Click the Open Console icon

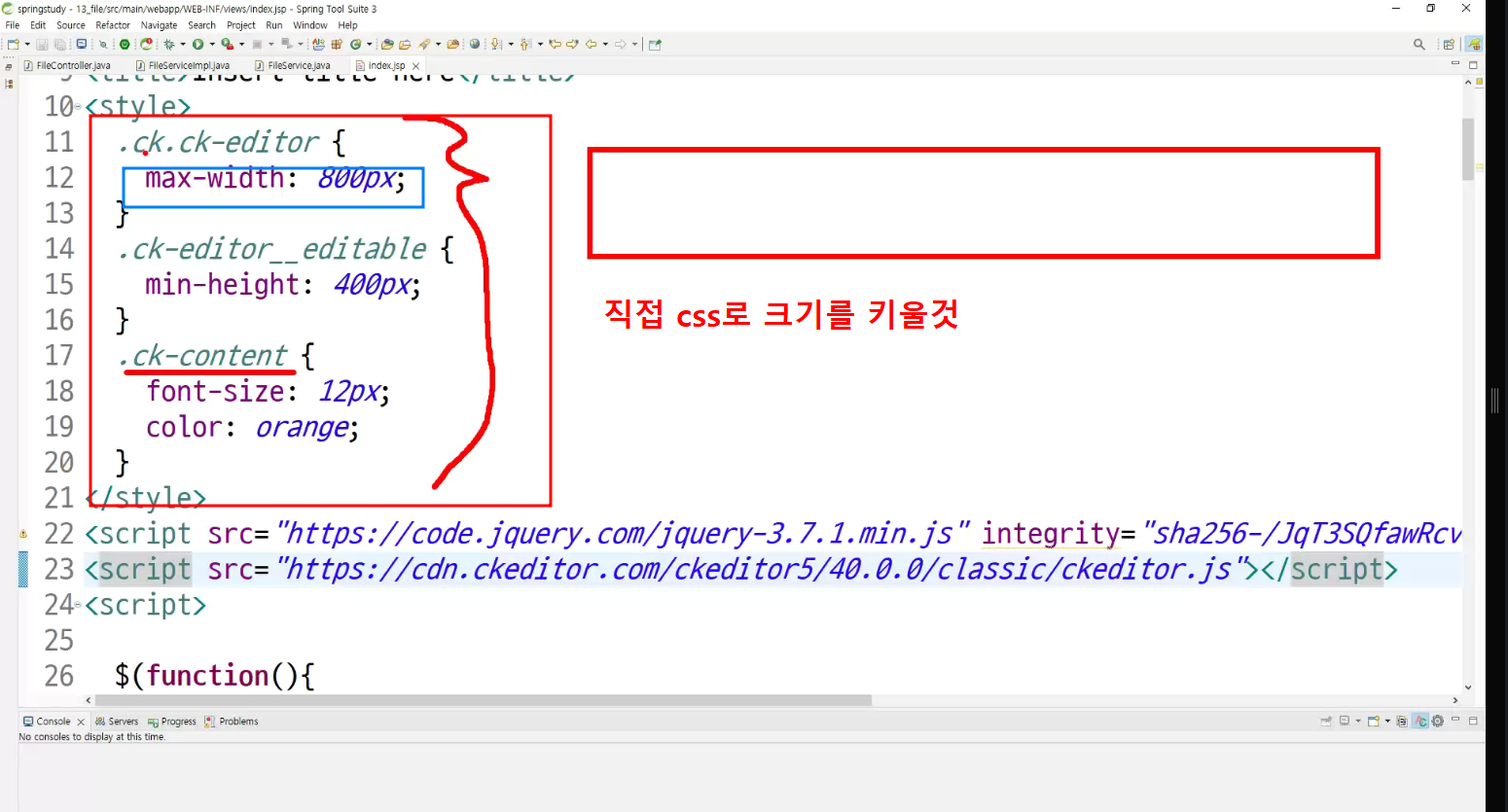1374,721
